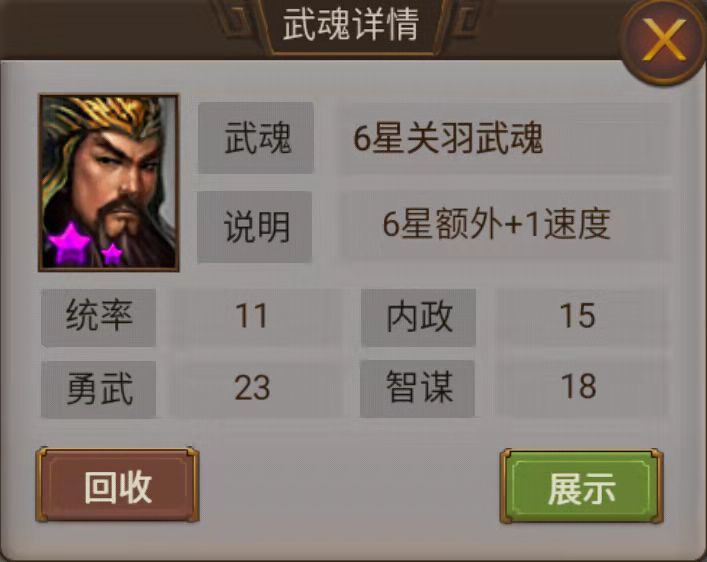Select the 统率 stat label
Screen dimensions: 707x562
pos(99,318)
